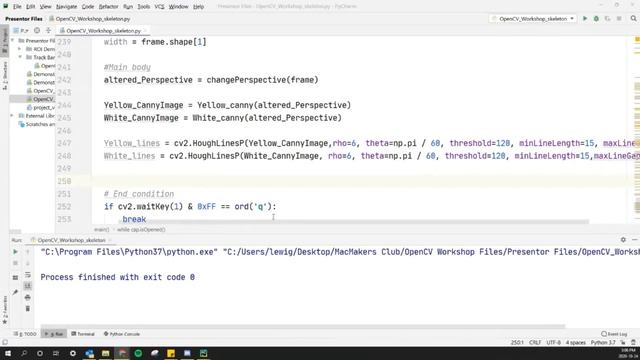The width and height of the screenshot is (640, 360).
Task: Open the Refactor menu
Action: point(109,7)
